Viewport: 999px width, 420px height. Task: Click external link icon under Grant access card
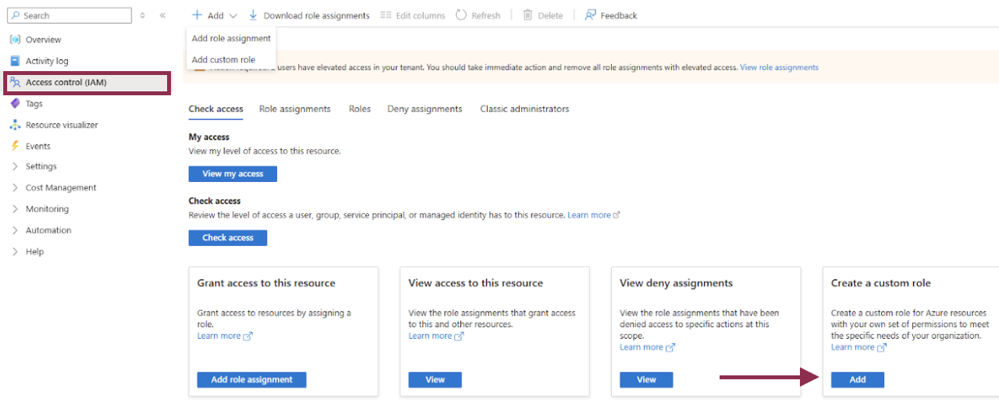(x=248, y=336)
